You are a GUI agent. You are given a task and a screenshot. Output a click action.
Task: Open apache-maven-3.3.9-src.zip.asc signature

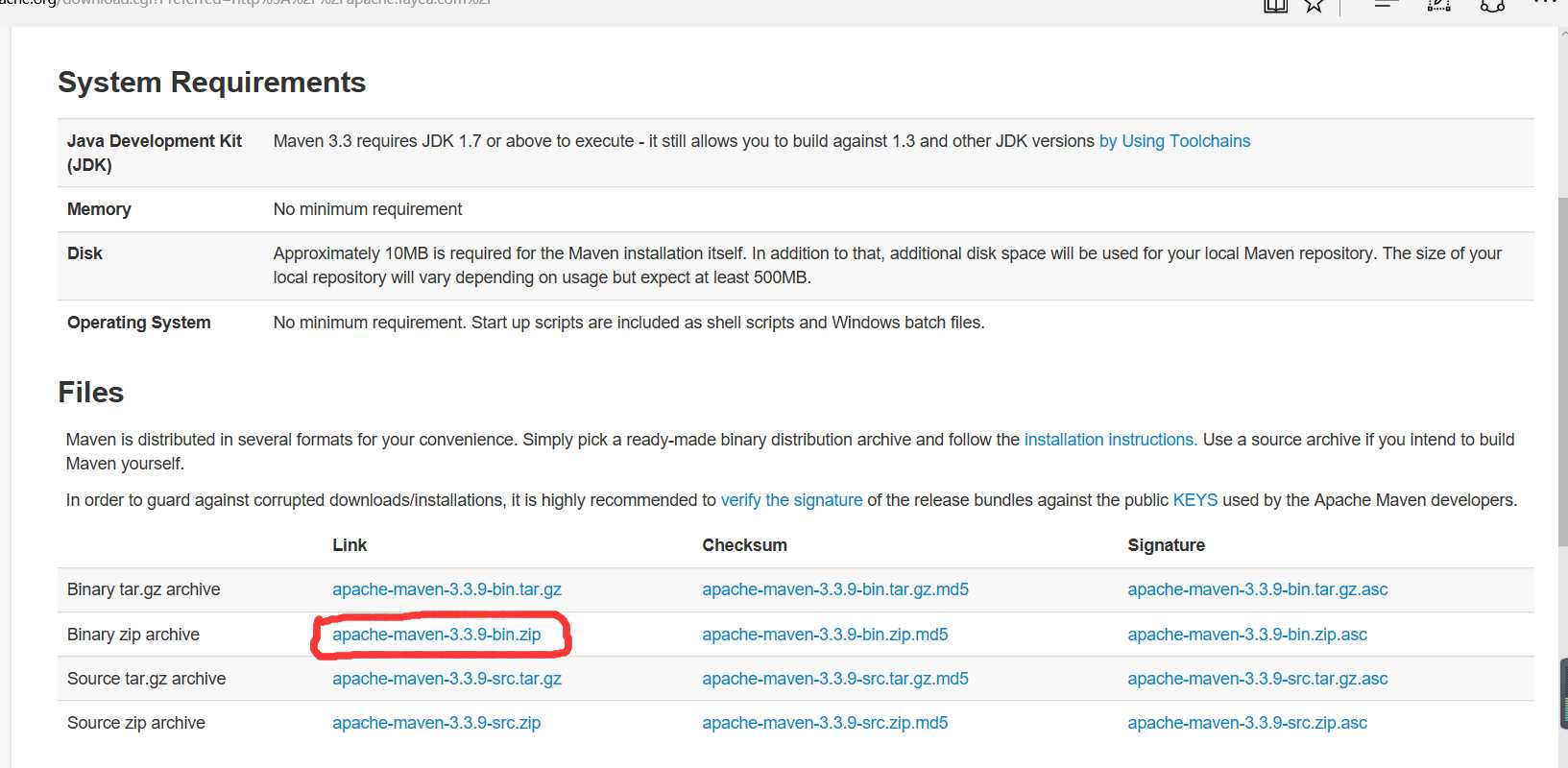coord(1247,723)
